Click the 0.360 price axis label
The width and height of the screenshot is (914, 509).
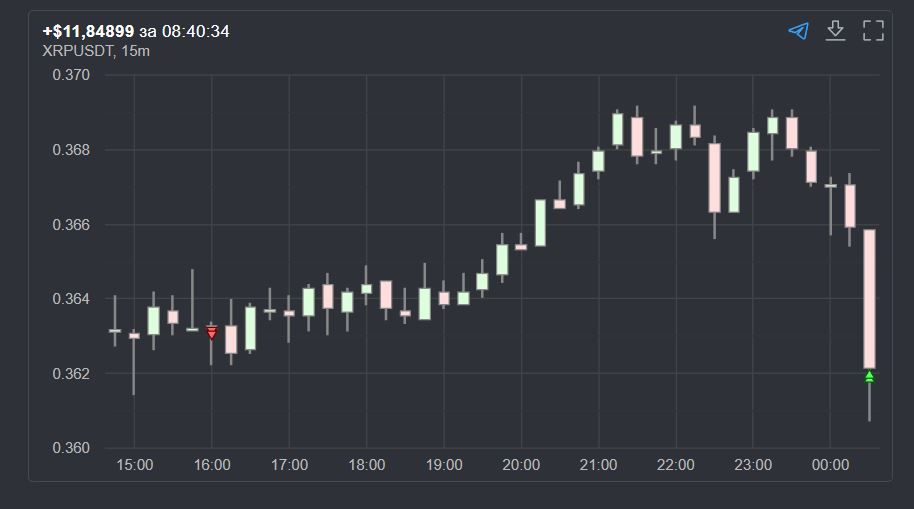coord(71,448)
